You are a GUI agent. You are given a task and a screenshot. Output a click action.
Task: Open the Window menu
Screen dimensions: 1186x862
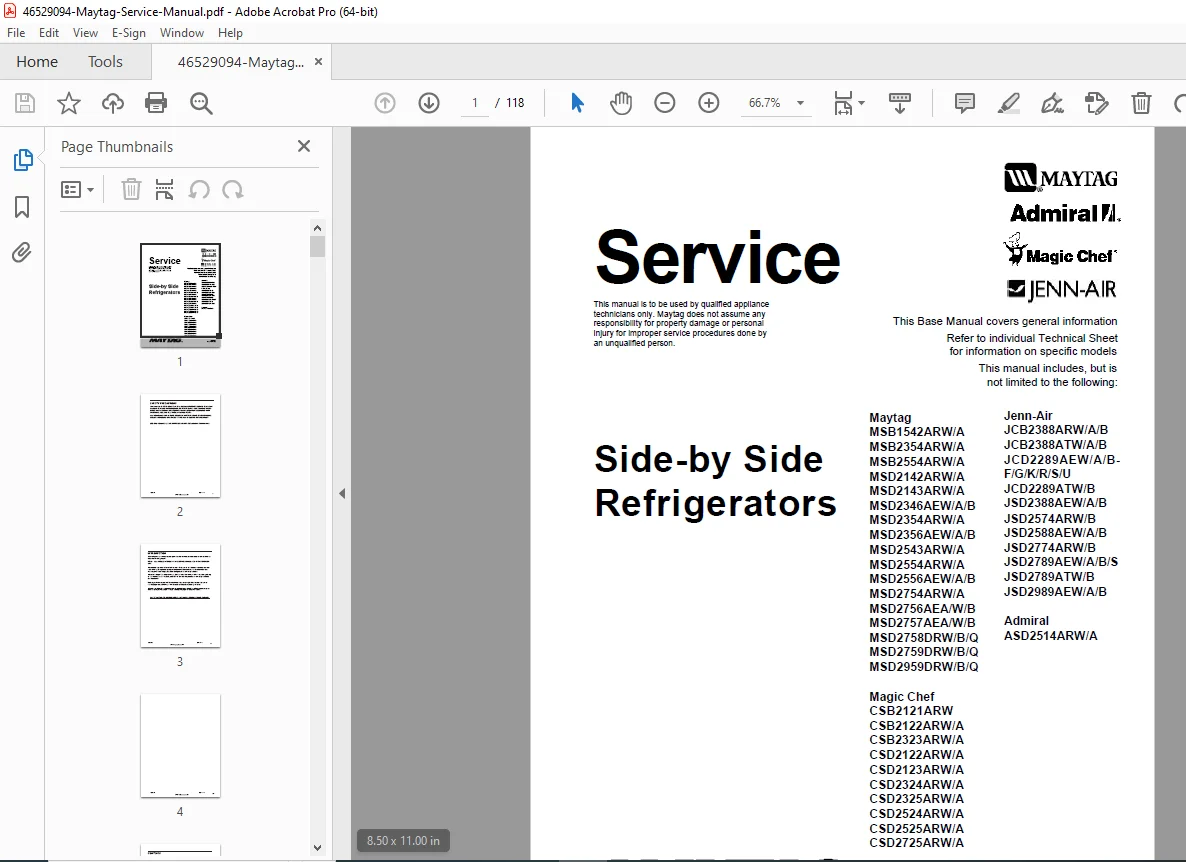(182, 33)
